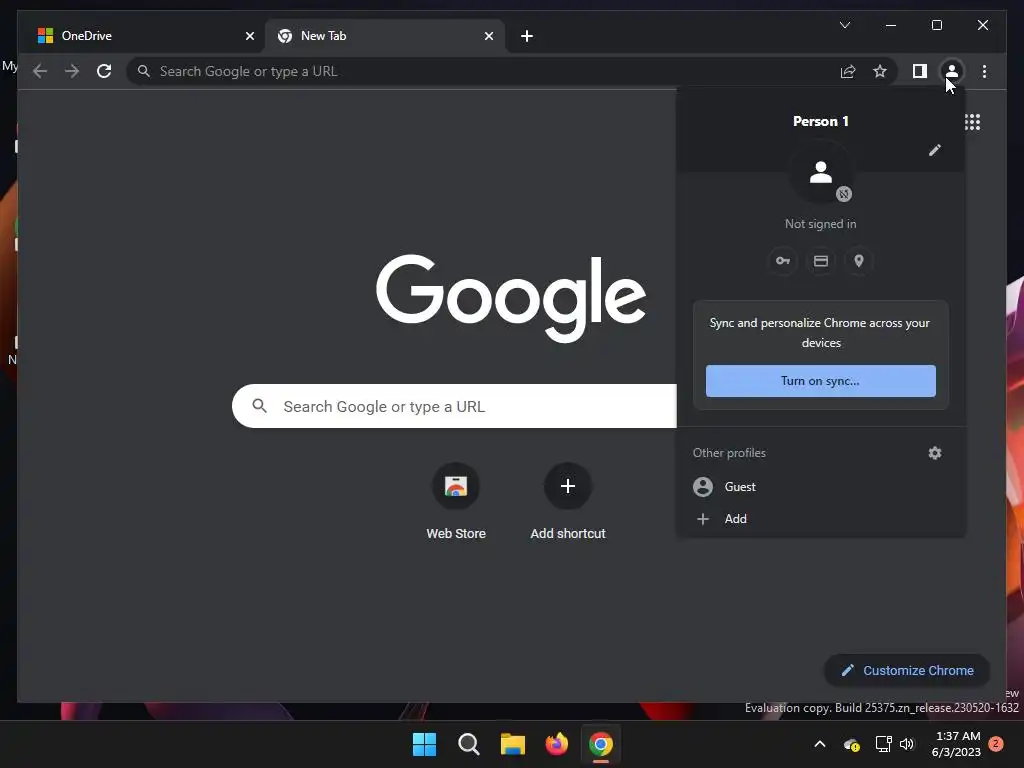Click Chrome icon in taskbar
The width and height of the screenshot is (1024, 768).
tap(601, 744)
